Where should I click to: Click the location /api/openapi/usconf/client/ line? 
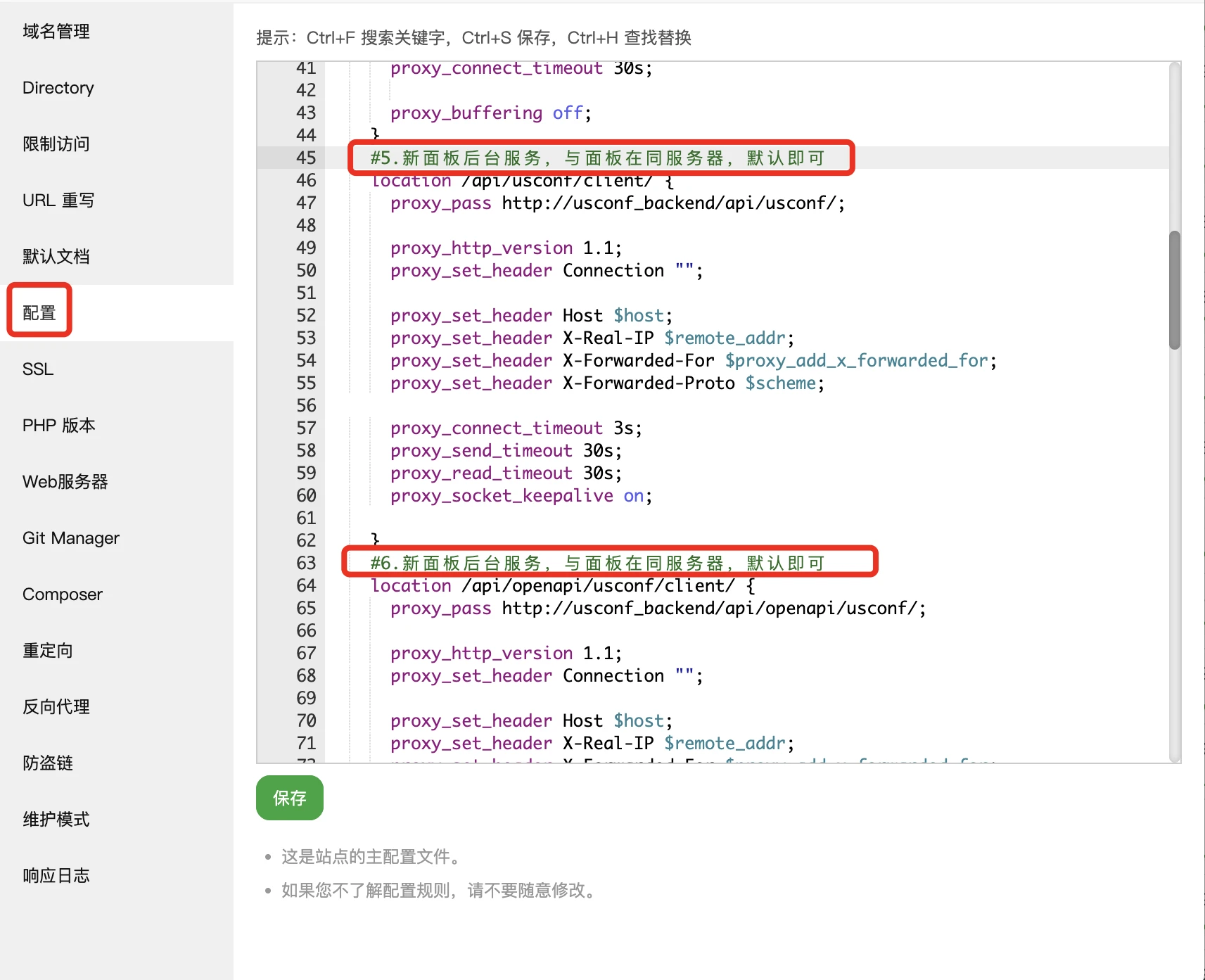563,585
